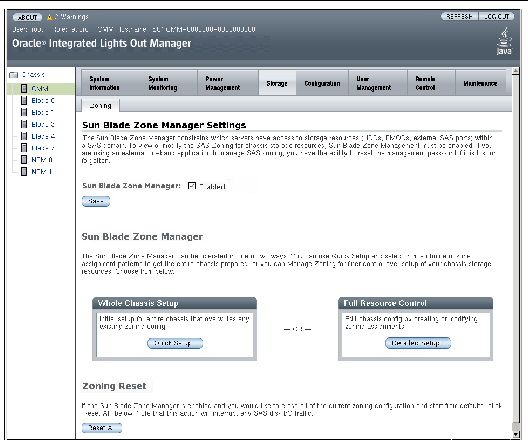The width and height of the screenshot is (528, 440).
Task: Select the Storage tab
Action: tap(277, 83)
